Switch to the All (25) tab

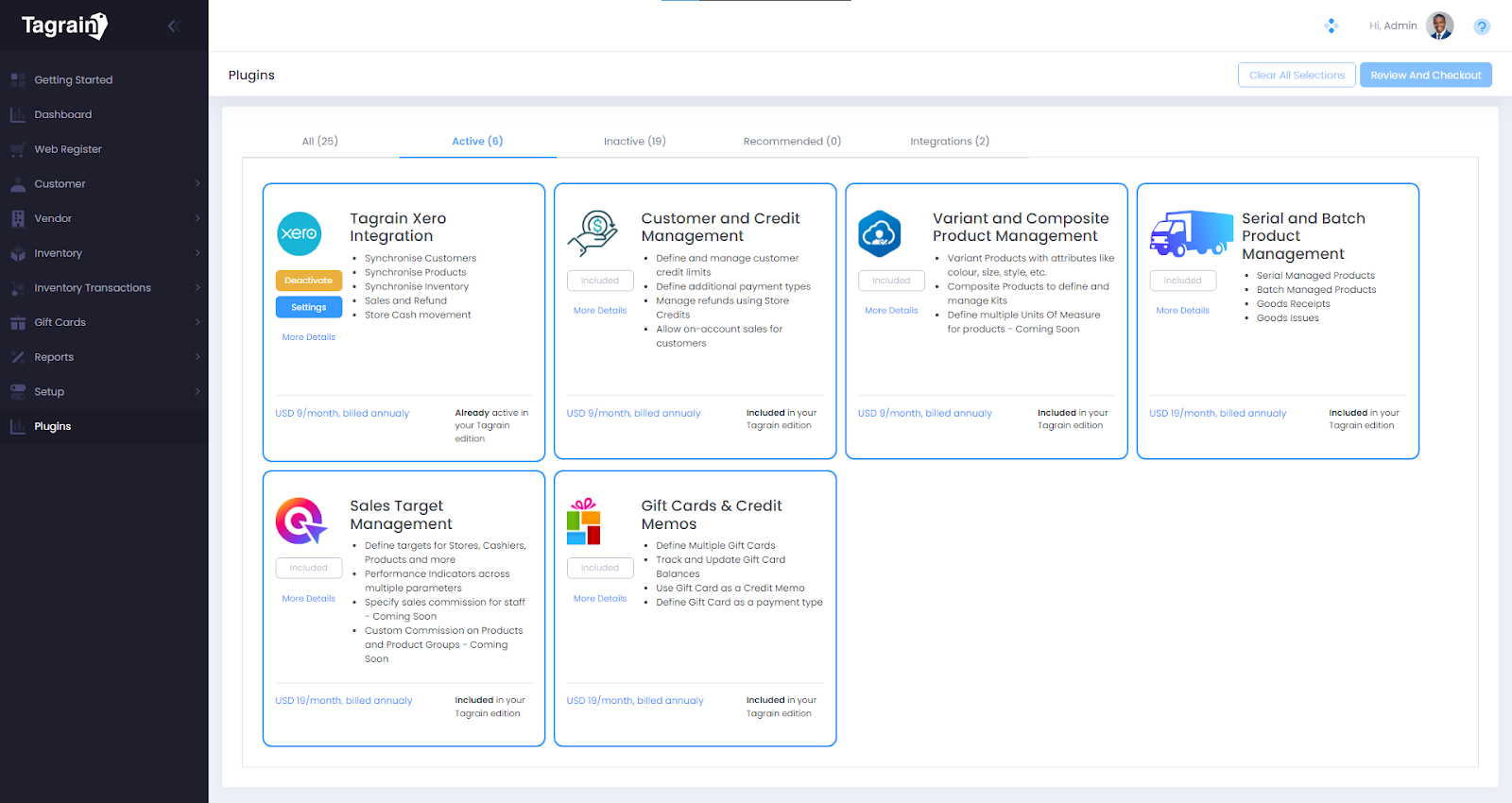click(x=319, y=141)
